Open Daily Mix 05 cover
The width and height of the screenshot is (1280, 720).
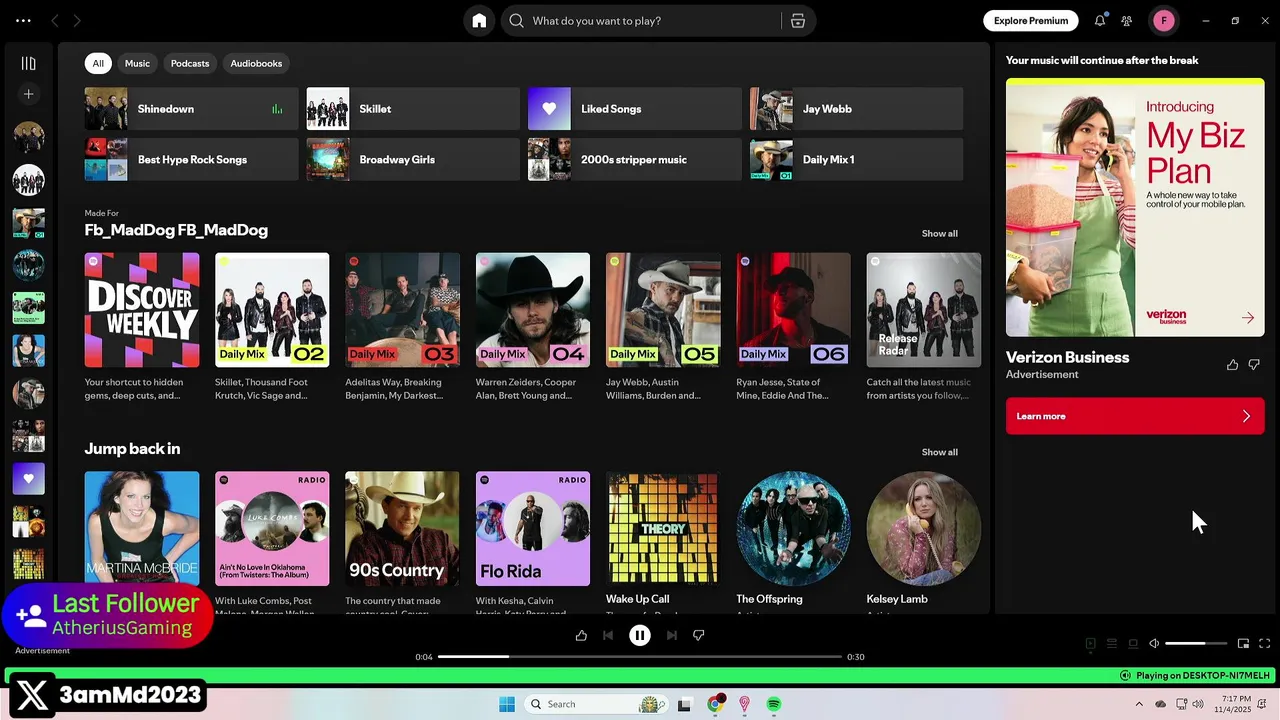click(663, 310)
